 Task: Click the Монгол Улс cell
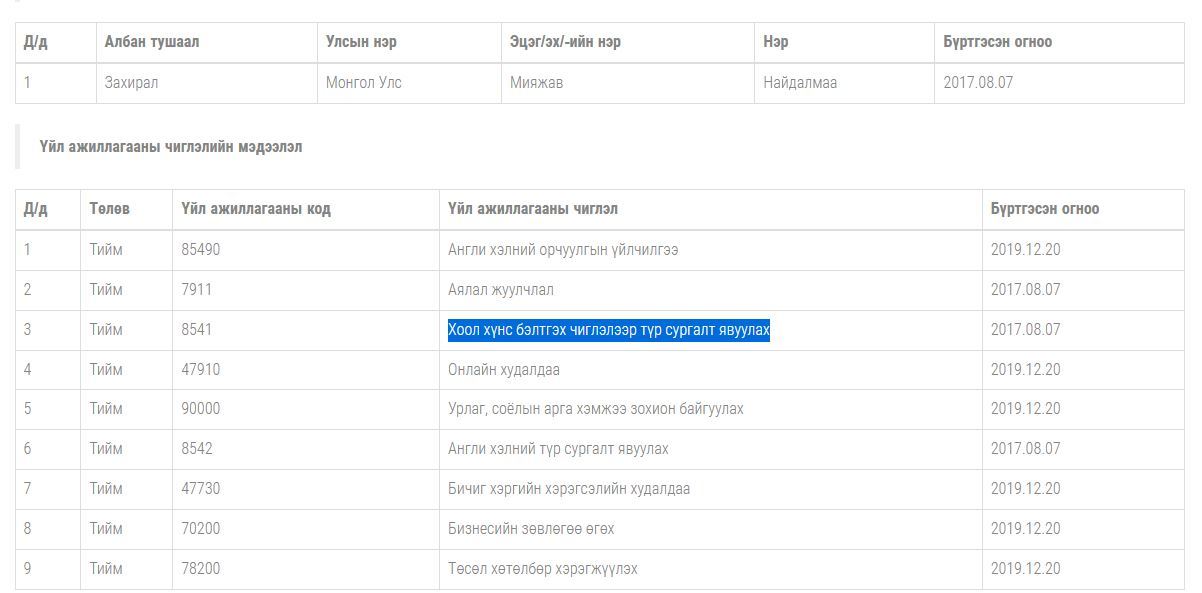click(363, 83)
